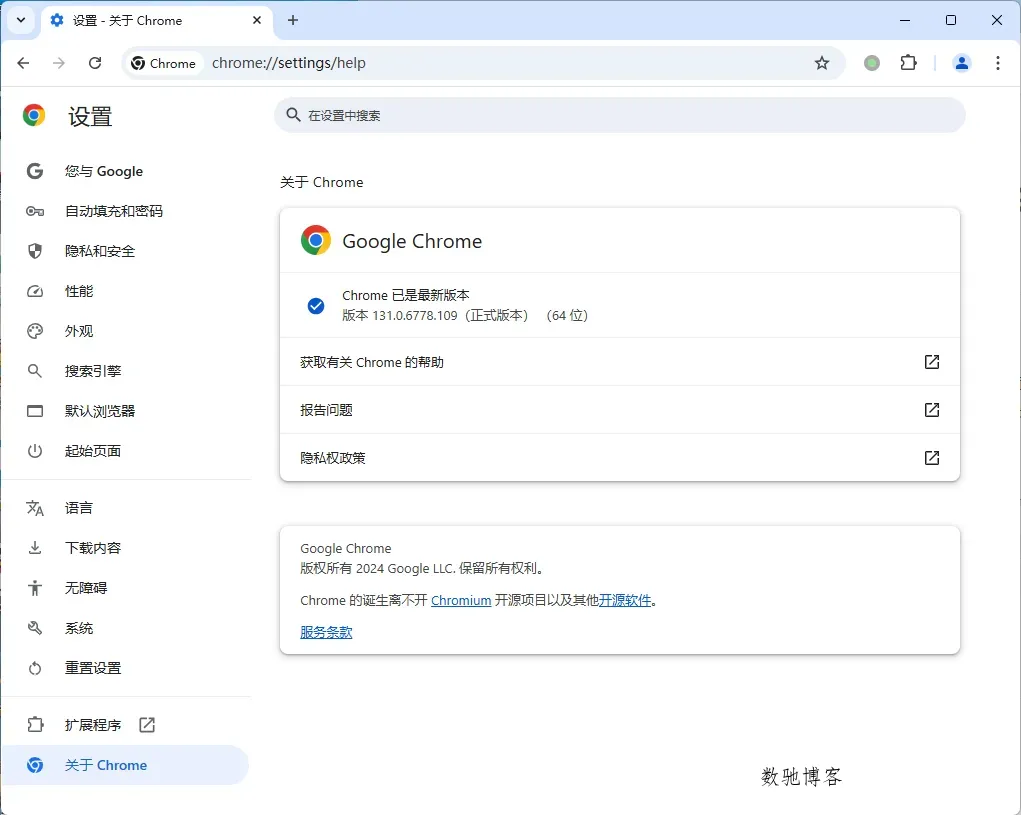Open 您与 Google settings section
This screenshot has height=815, width=1021.
click(127, 171)
